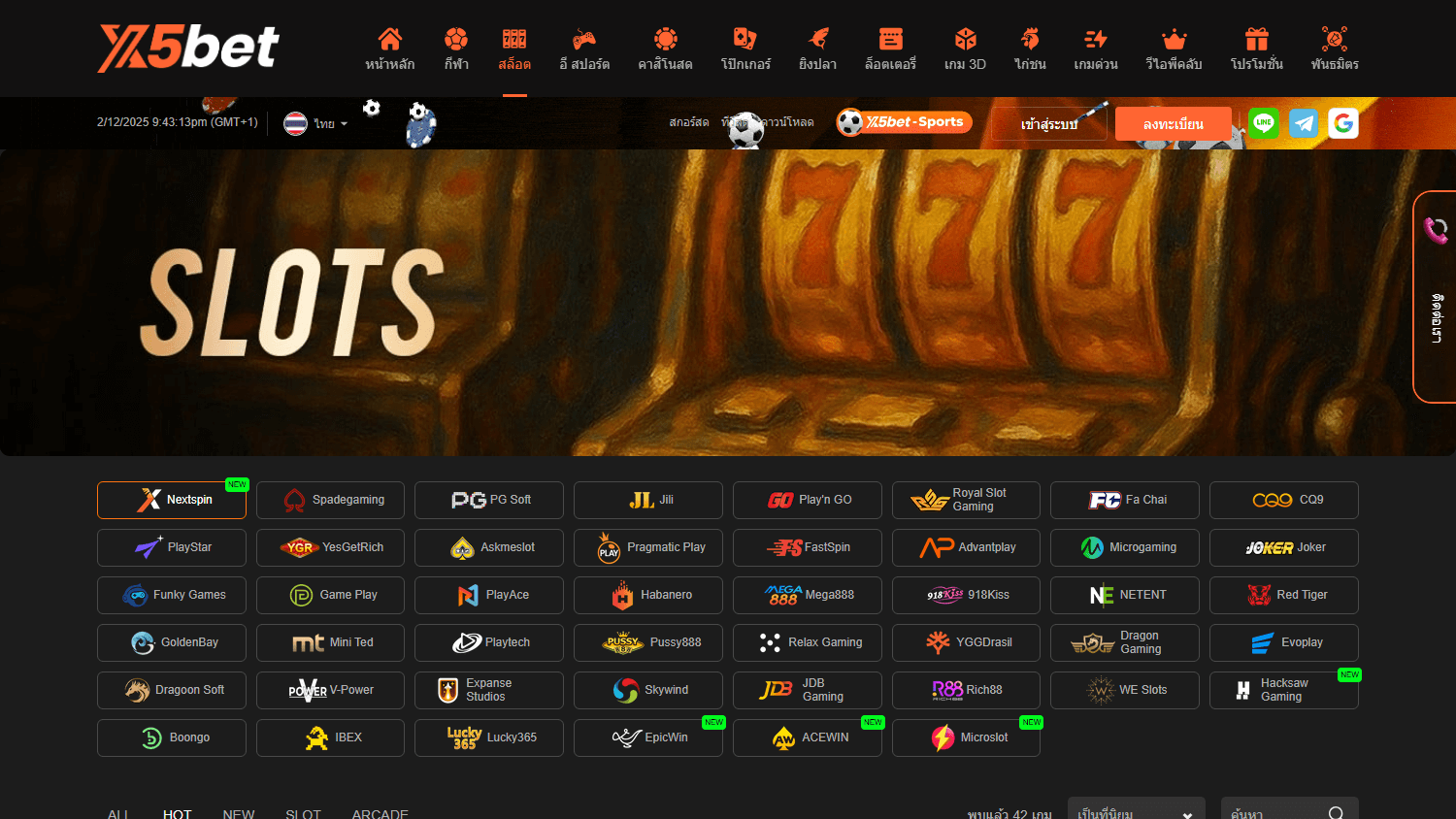Screen dimensions: 1456x819
Task: Open the เป็นที่นิยม sorting dropdown
Action: [x=1136, y=813]
